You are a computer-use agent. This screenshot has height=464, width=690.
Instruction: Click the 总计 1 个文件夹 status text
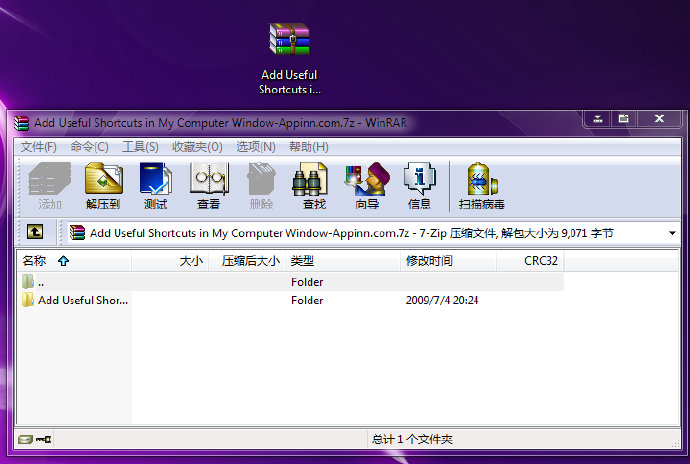412,439
